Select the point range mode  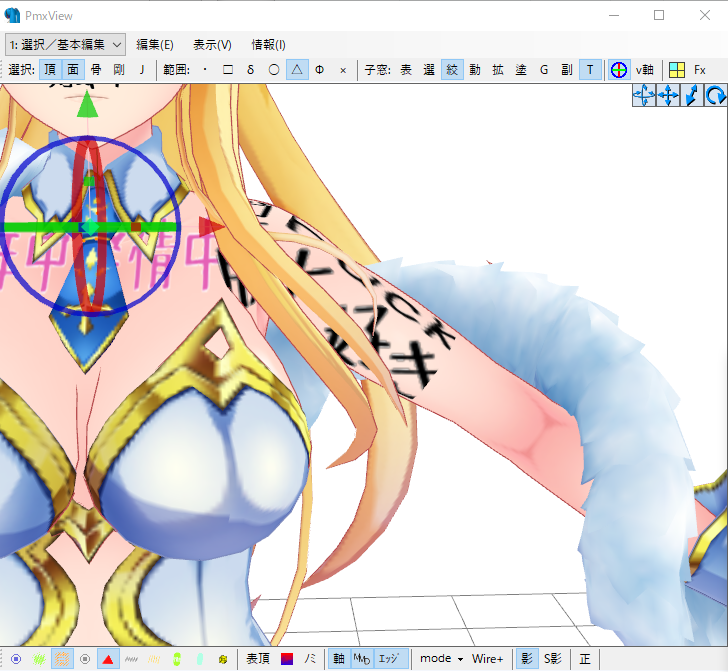(205, 70)
